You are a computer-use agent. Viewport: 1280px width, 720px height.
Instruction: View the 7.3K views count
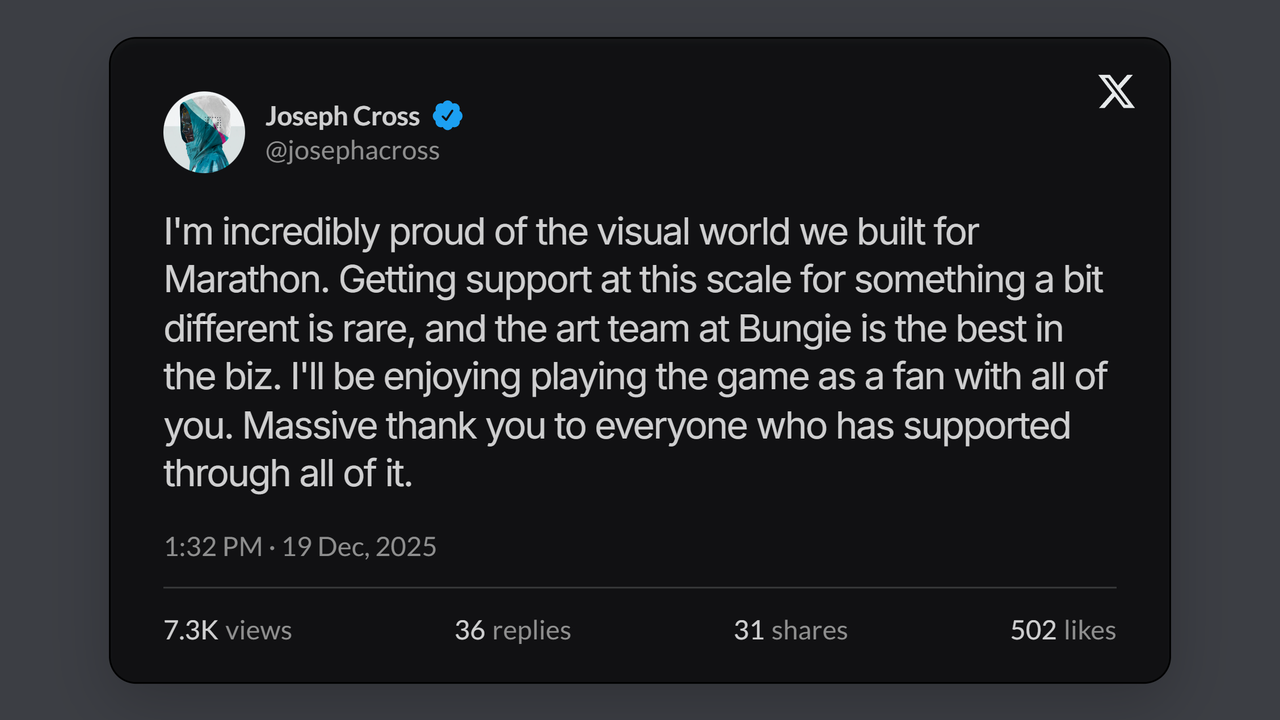[x=228, y=630]
